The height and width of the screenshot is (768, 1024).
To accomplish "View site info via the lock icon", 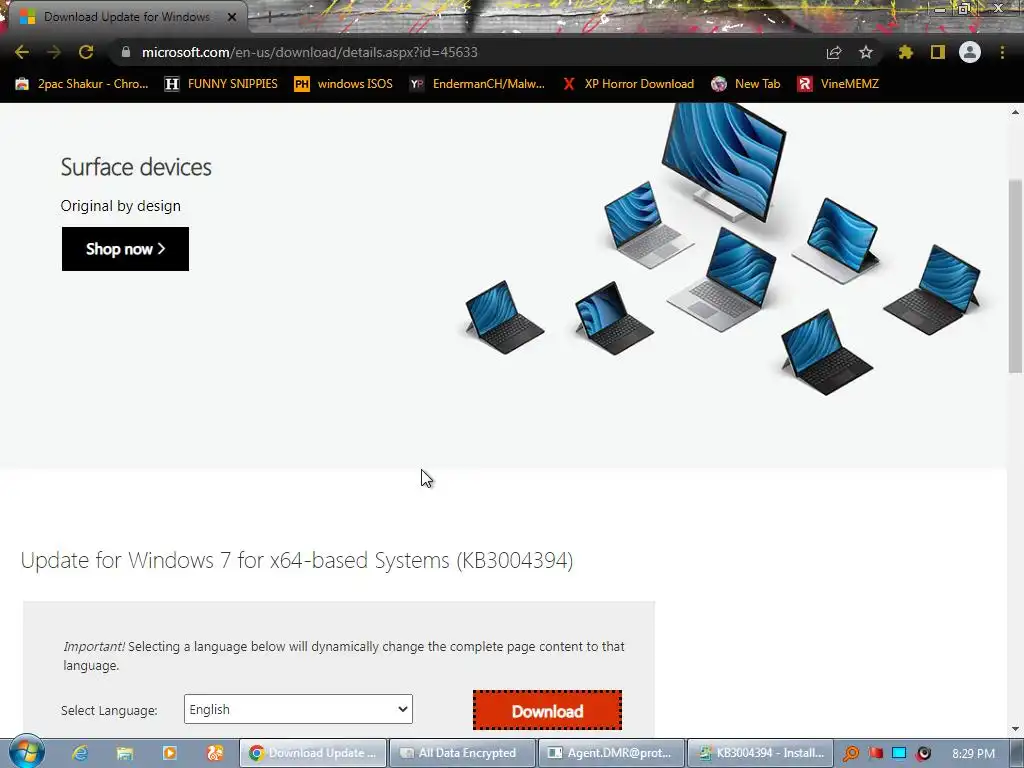I will tap(126, 52).
